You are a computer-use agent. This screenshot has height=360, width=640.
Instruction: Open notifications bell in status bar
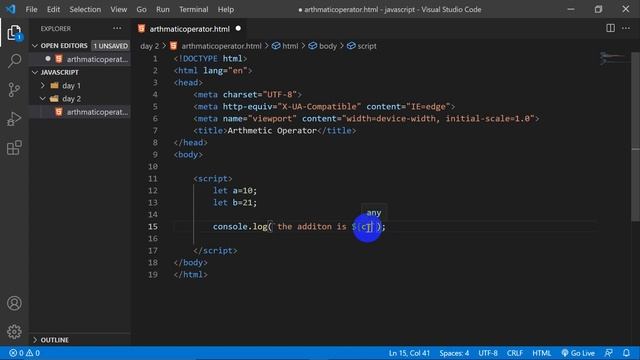click(x=626, y=353)
